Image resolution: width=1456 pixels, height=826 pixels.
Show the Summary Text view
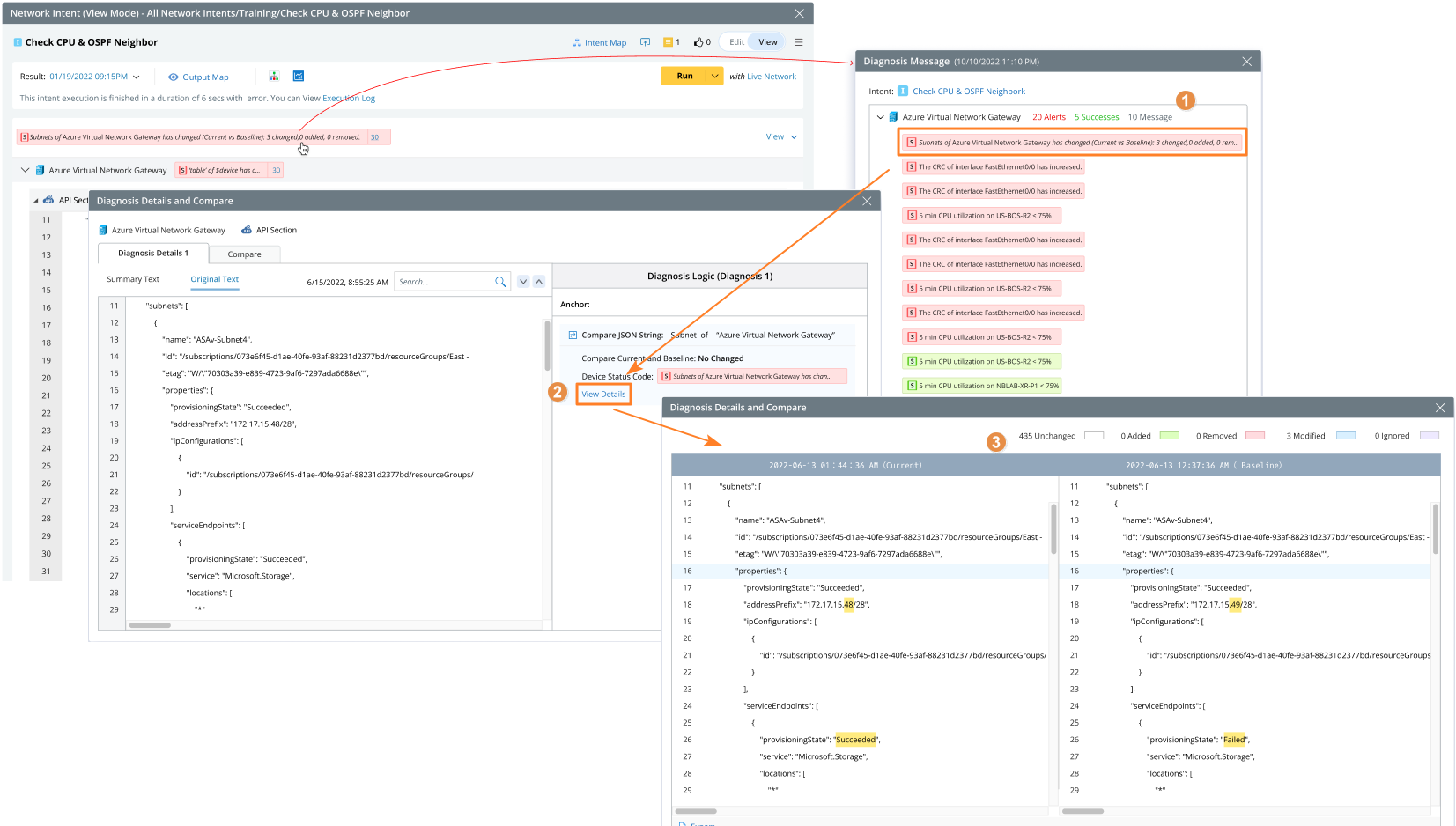133,279
